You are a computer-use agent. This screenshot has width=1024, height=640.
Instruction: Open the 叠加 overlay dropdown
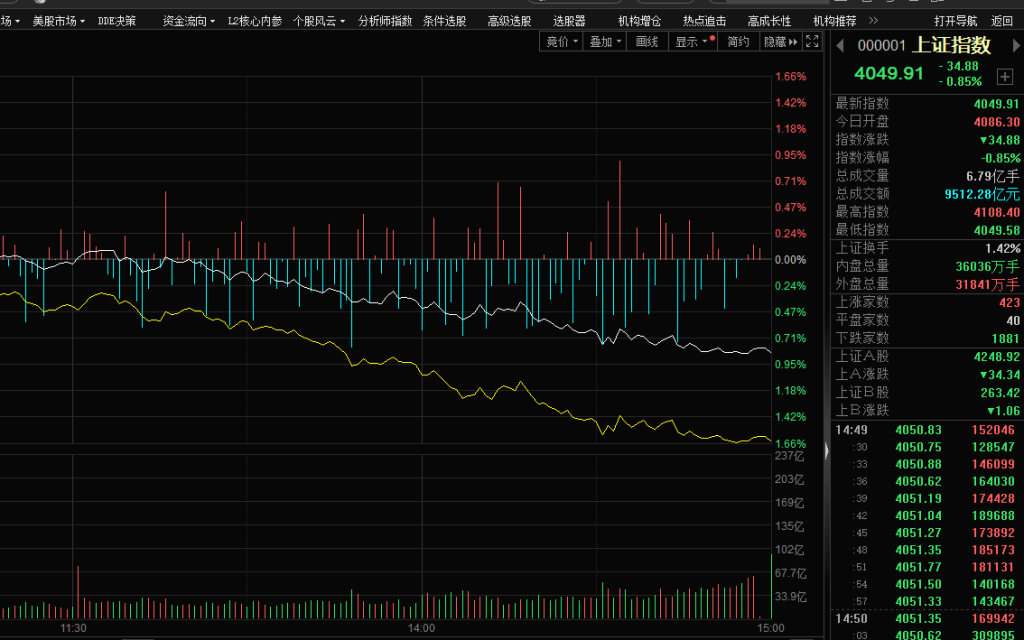tap(605, 41)
